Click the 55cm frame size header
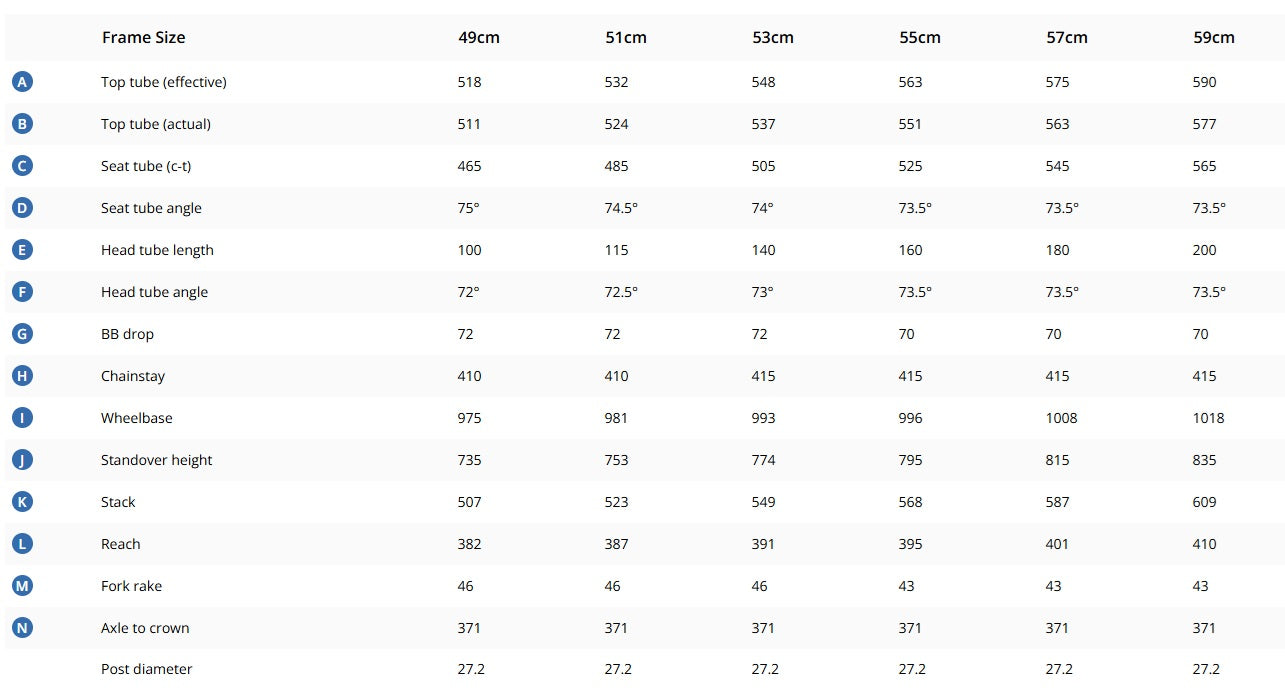1285x694 pixels. point(920,38)
